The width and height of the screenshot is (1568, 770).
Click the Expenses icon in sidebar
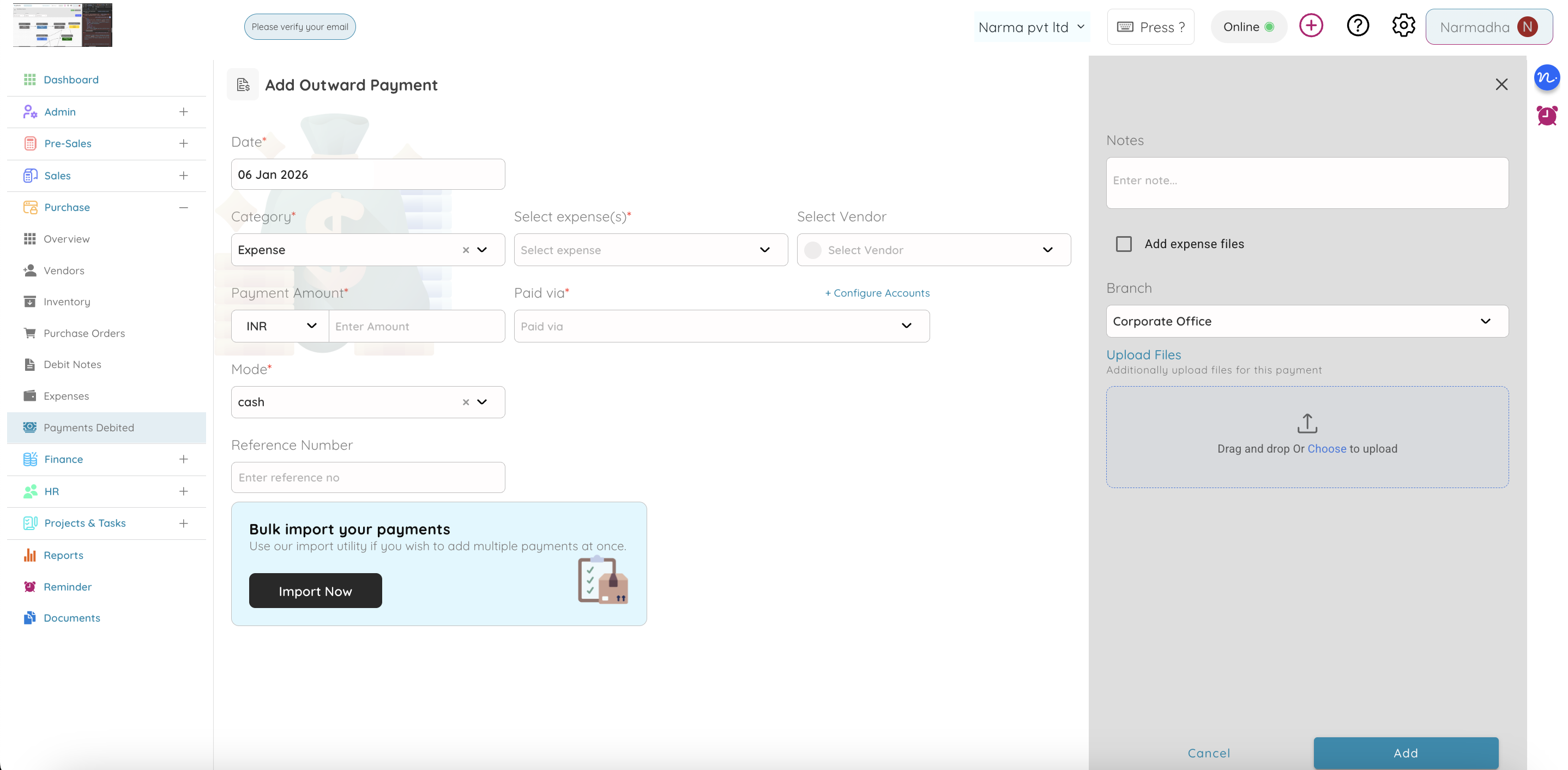30,396
